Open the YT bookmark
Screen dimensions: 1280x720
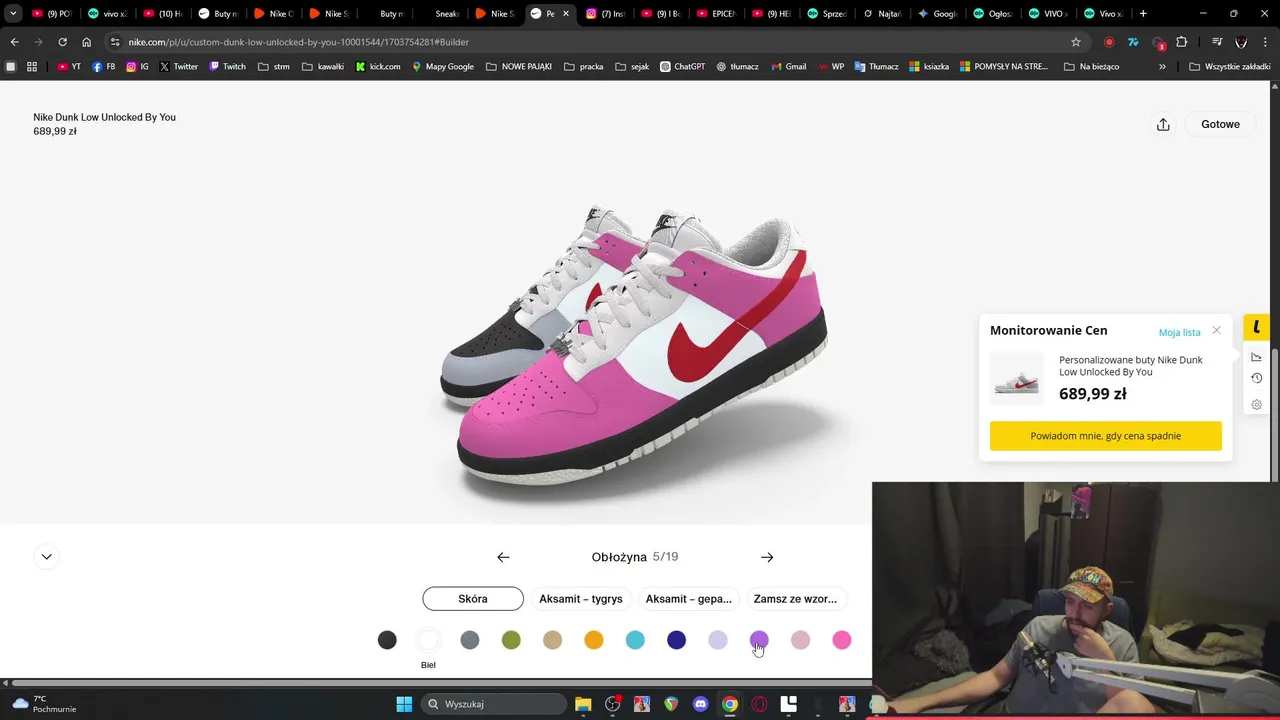[69, 67]
